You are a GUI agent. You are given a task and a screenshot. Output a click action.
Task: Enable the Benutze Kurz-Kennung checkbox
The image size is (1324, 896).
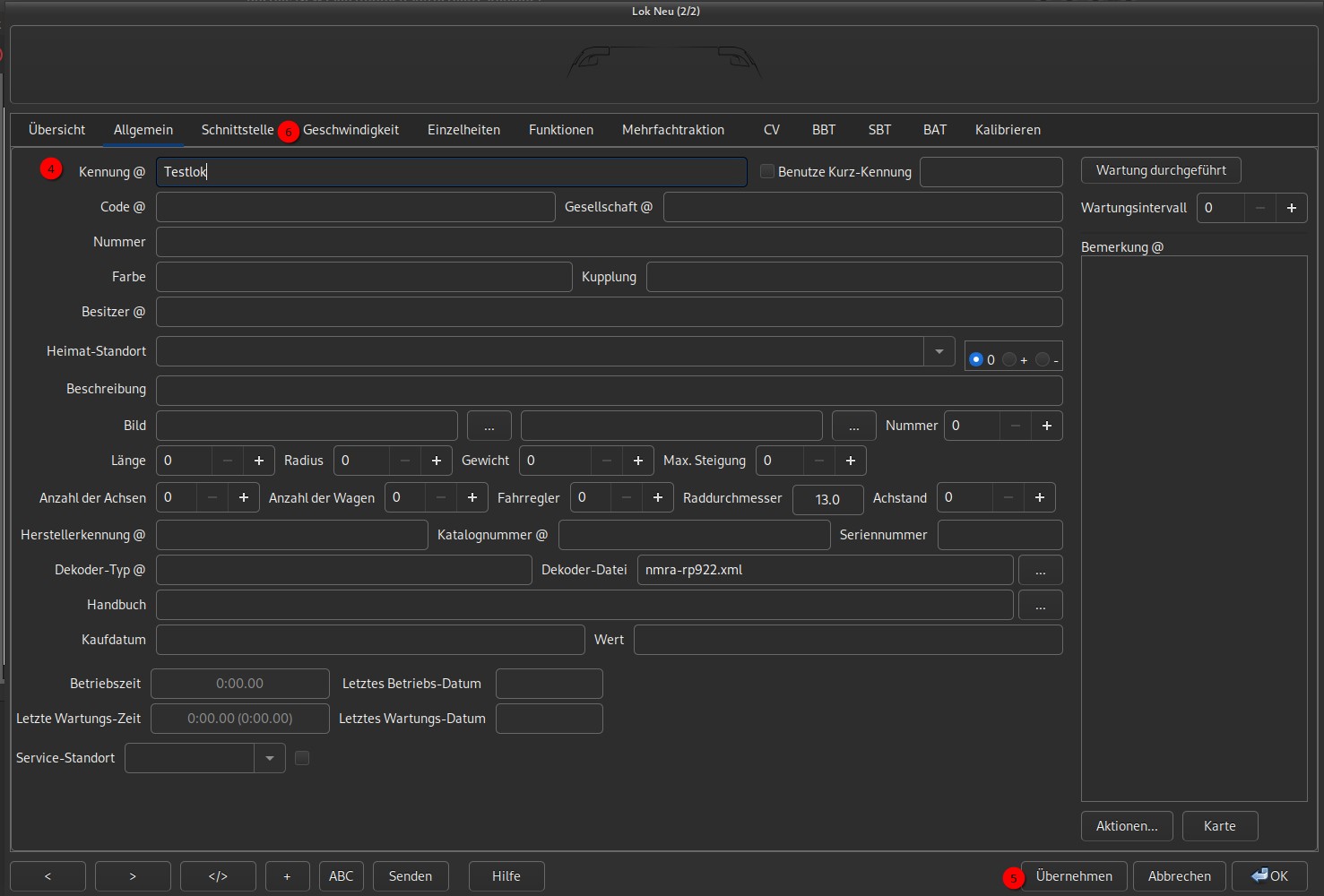pyautogui.click(x=767, y=171)
